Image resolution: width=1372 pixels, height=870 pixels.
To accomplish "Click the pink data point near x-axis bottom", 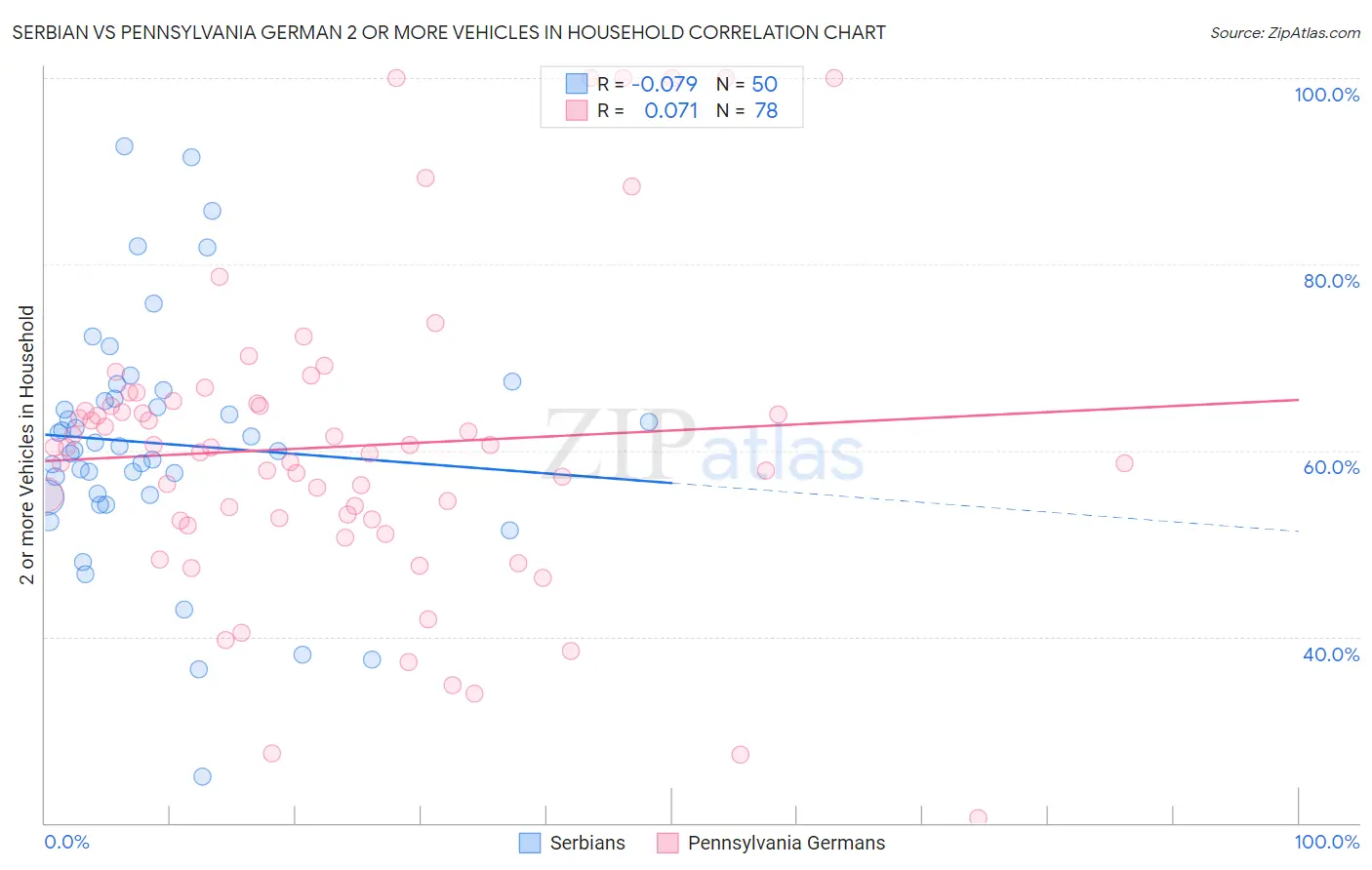I will tap(978, 817).
